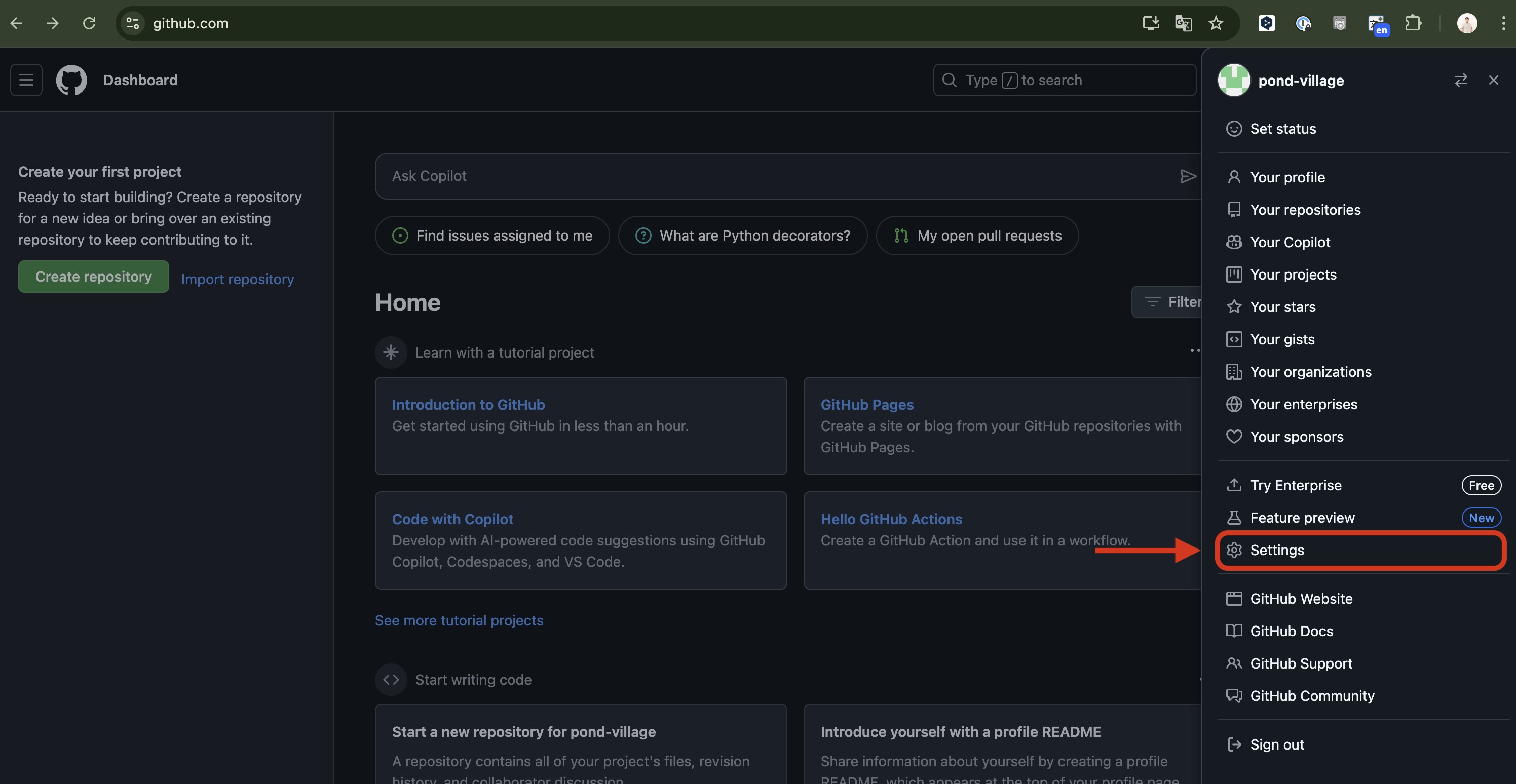Click the install-app icon in the address bar
The image size is (1516, 784).
(x=1150, y=23)
